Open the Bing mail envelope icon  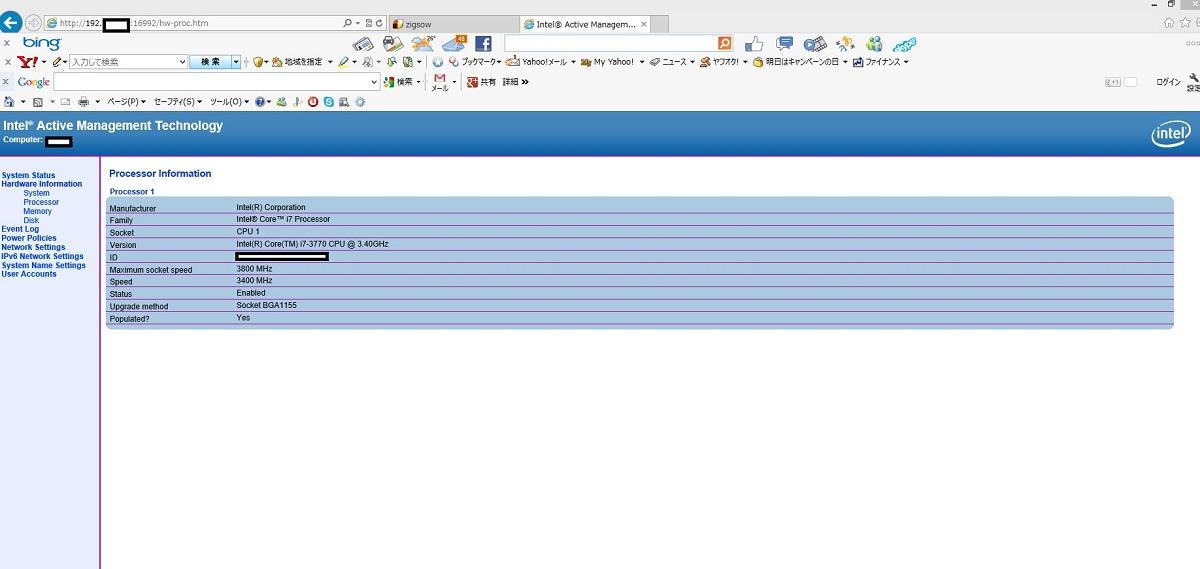(455, 43)
